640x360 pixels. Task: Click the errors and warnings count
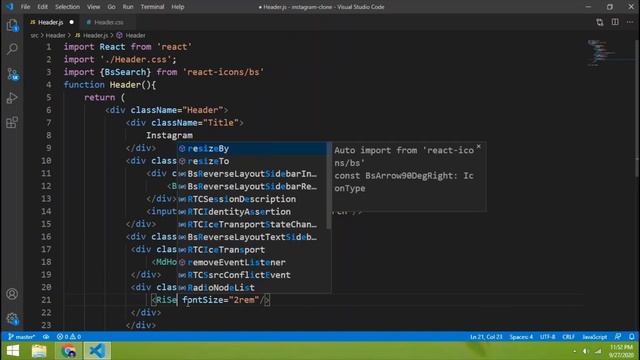pyautogui.click(x=69, y=337)
